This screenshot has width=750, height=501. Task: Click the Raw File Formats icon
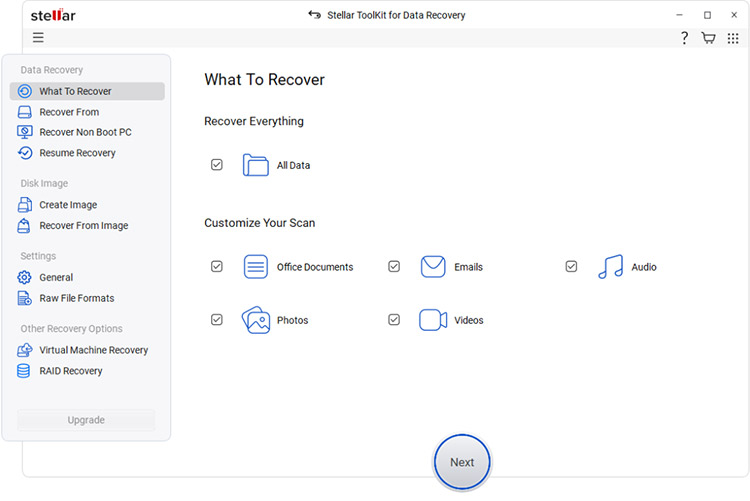click(25, 298)
